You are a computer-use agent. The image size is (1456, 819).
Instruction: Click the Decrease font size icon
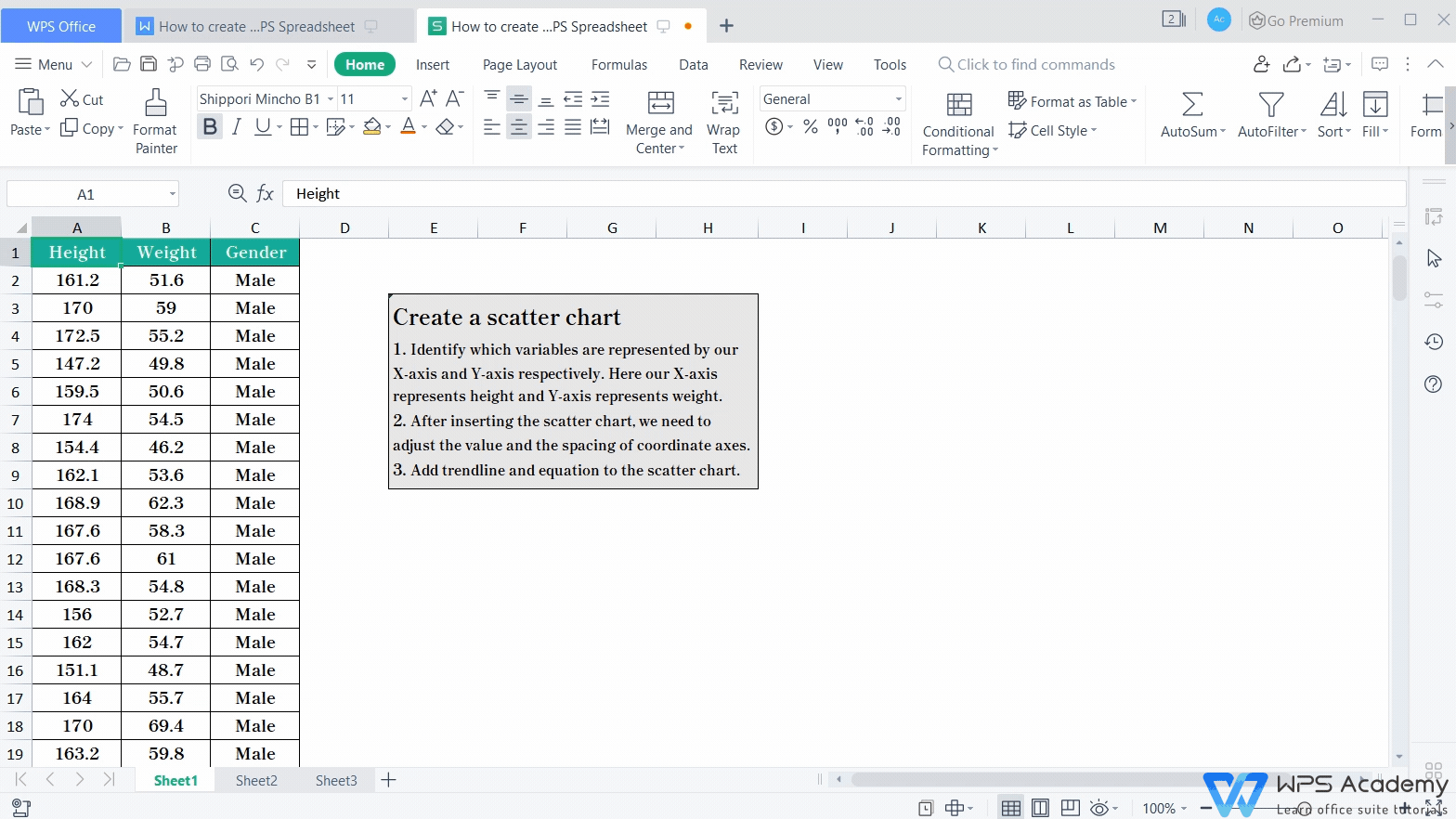[455, 98]
